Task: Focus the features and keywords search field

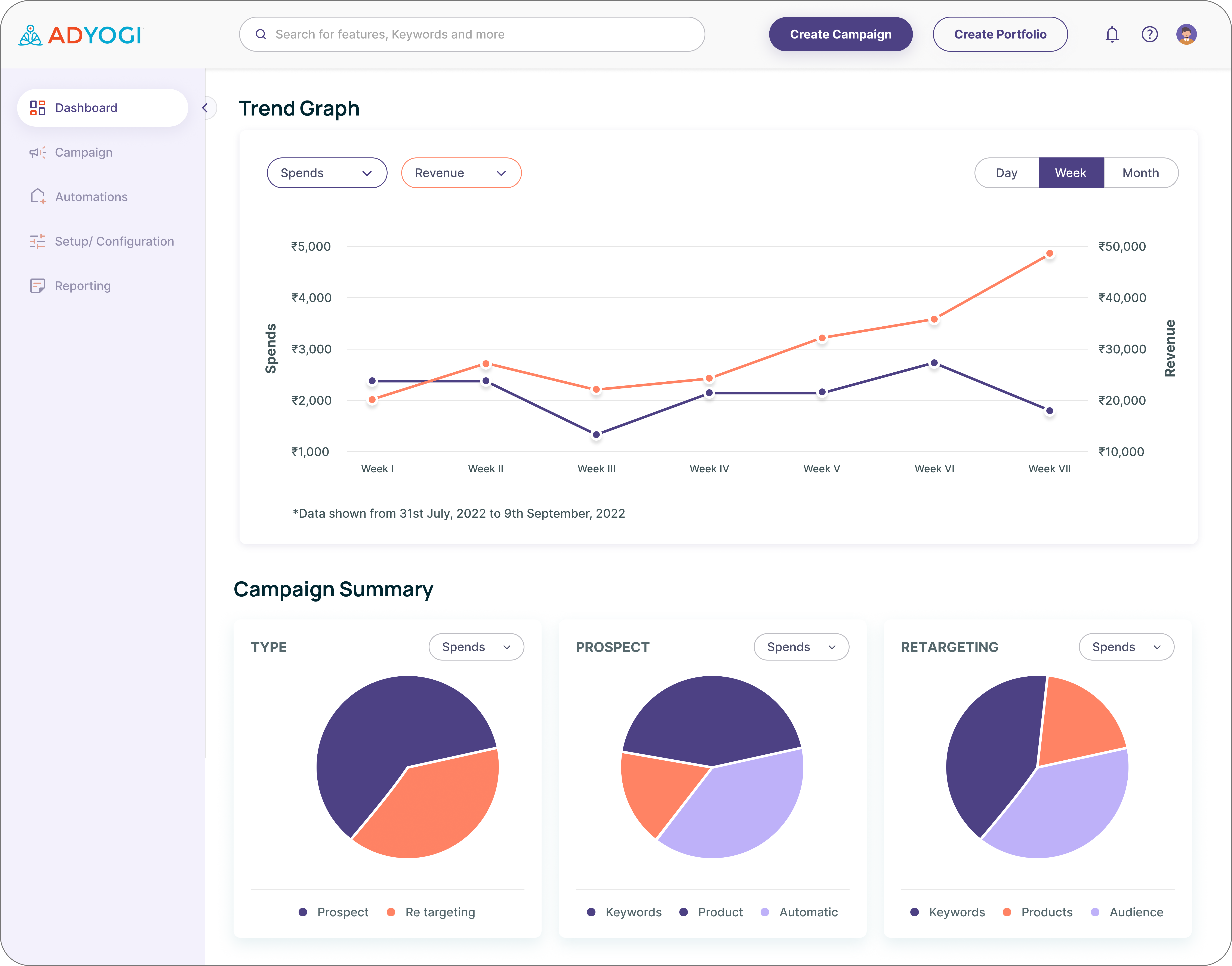Action: [472, 34]
